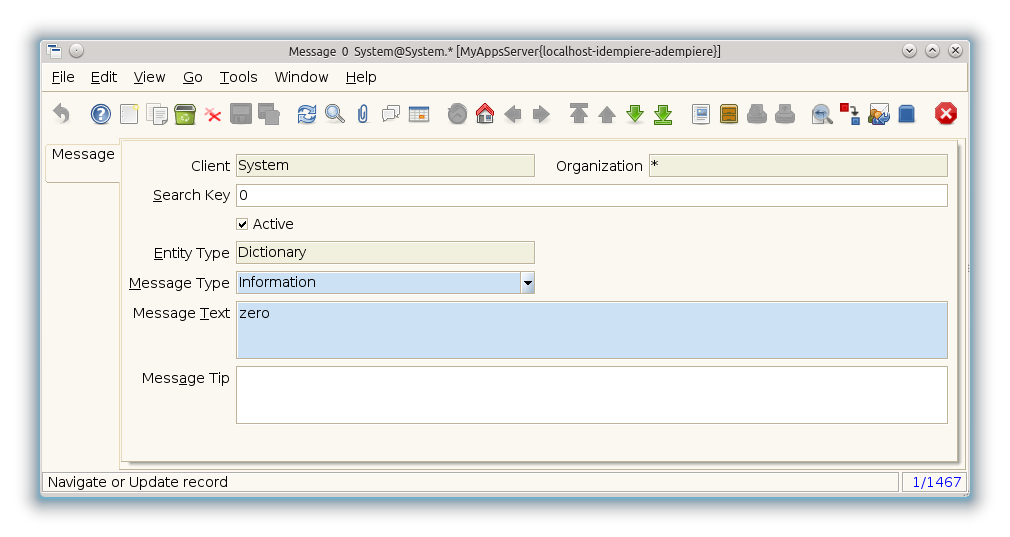Click inside the Message Tip text area
Screen dimensions: 1010x537
pyautogui.click(x=591, y=394)
